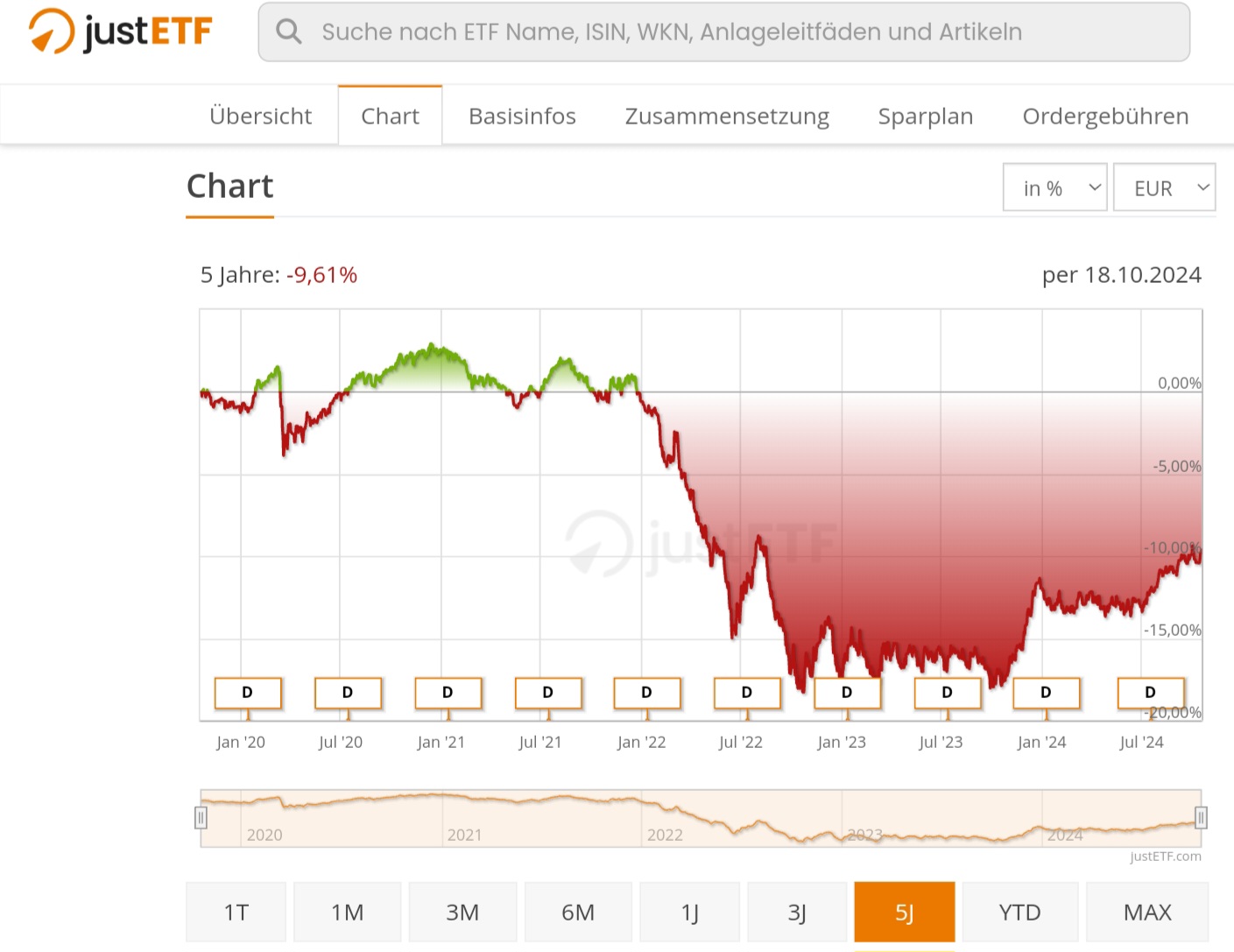Click the dividend marker near Jan '20
Viewport: 1234px width, 952px height.
[248, 693]
